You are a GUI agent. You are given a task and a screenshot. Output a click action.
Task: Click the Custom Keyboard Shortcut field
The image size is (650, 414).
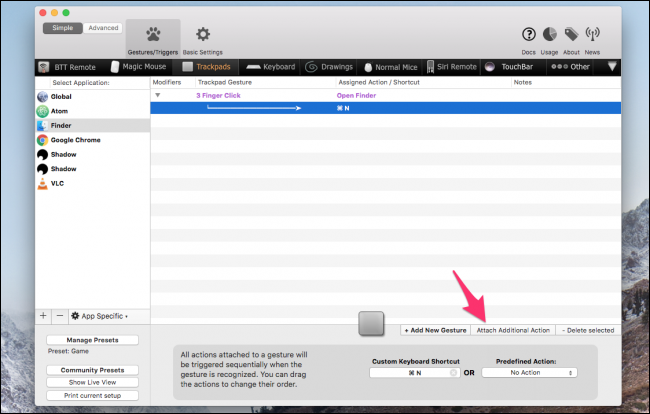tap(414, 372)
